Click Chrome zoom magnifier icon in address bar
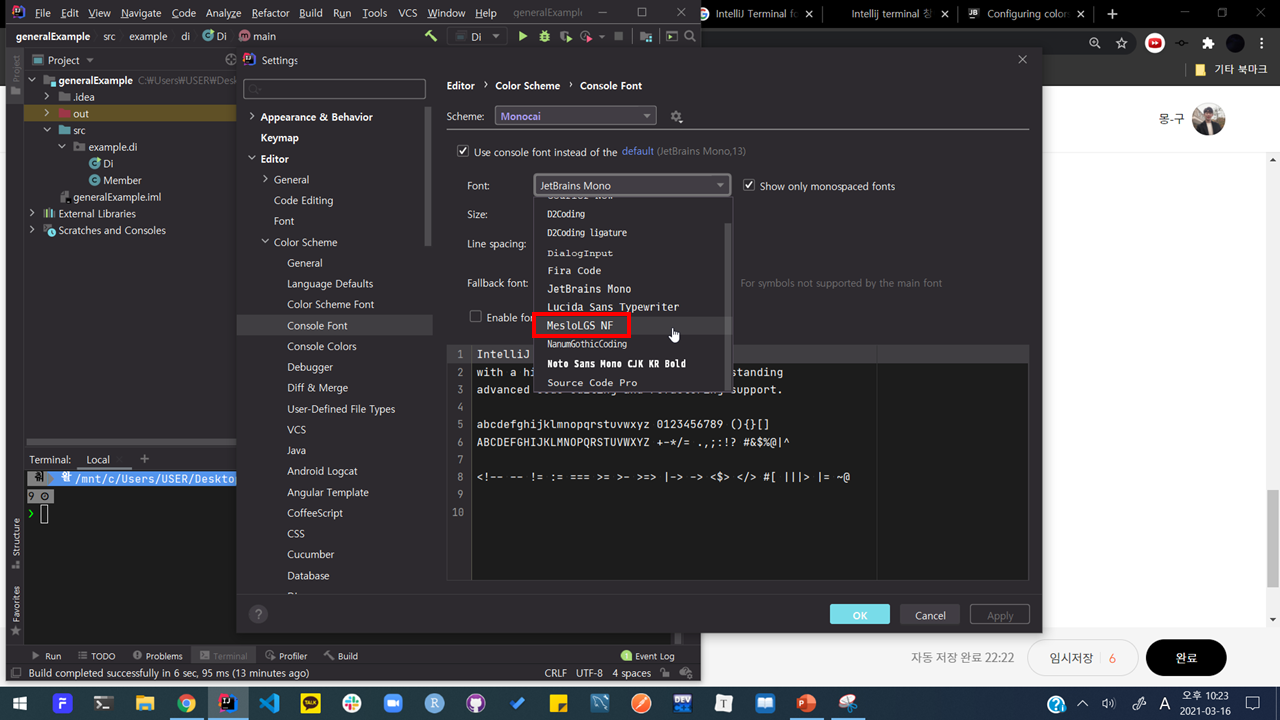This screenshot has width=1280, height=720. (x=1095, y=43)
